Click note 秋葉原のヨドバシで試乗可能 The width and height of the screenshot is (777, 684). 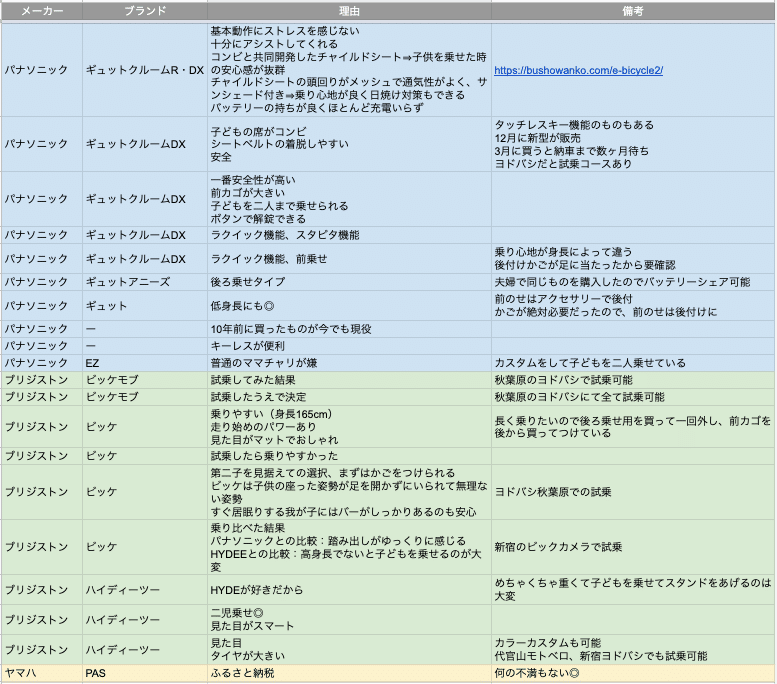tap(633, 380)
